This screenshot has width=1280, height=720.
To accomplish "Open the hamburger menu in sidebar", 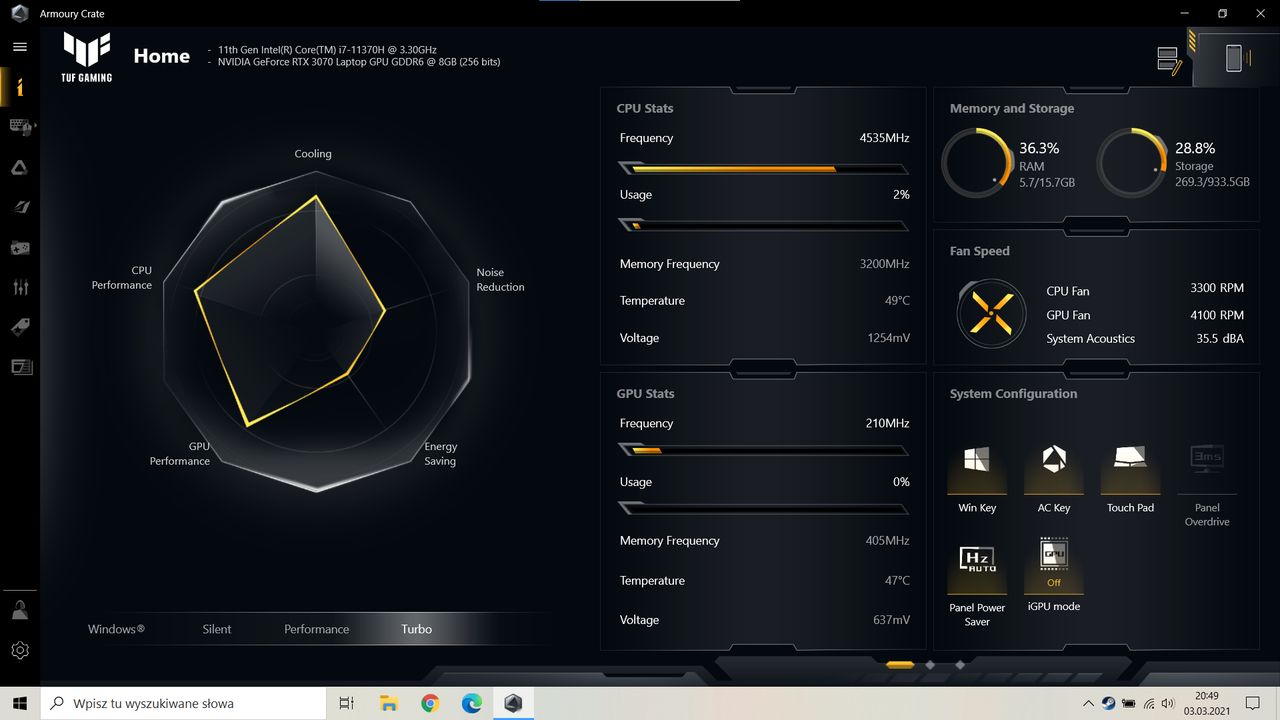I will [x=19, y=47].
